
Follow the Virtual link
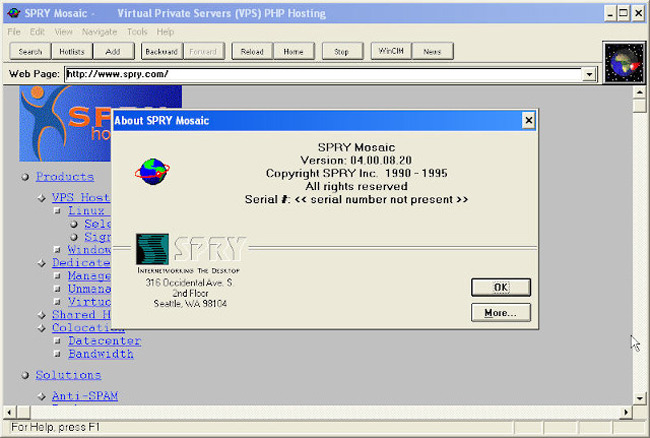(x=90, y=302)
